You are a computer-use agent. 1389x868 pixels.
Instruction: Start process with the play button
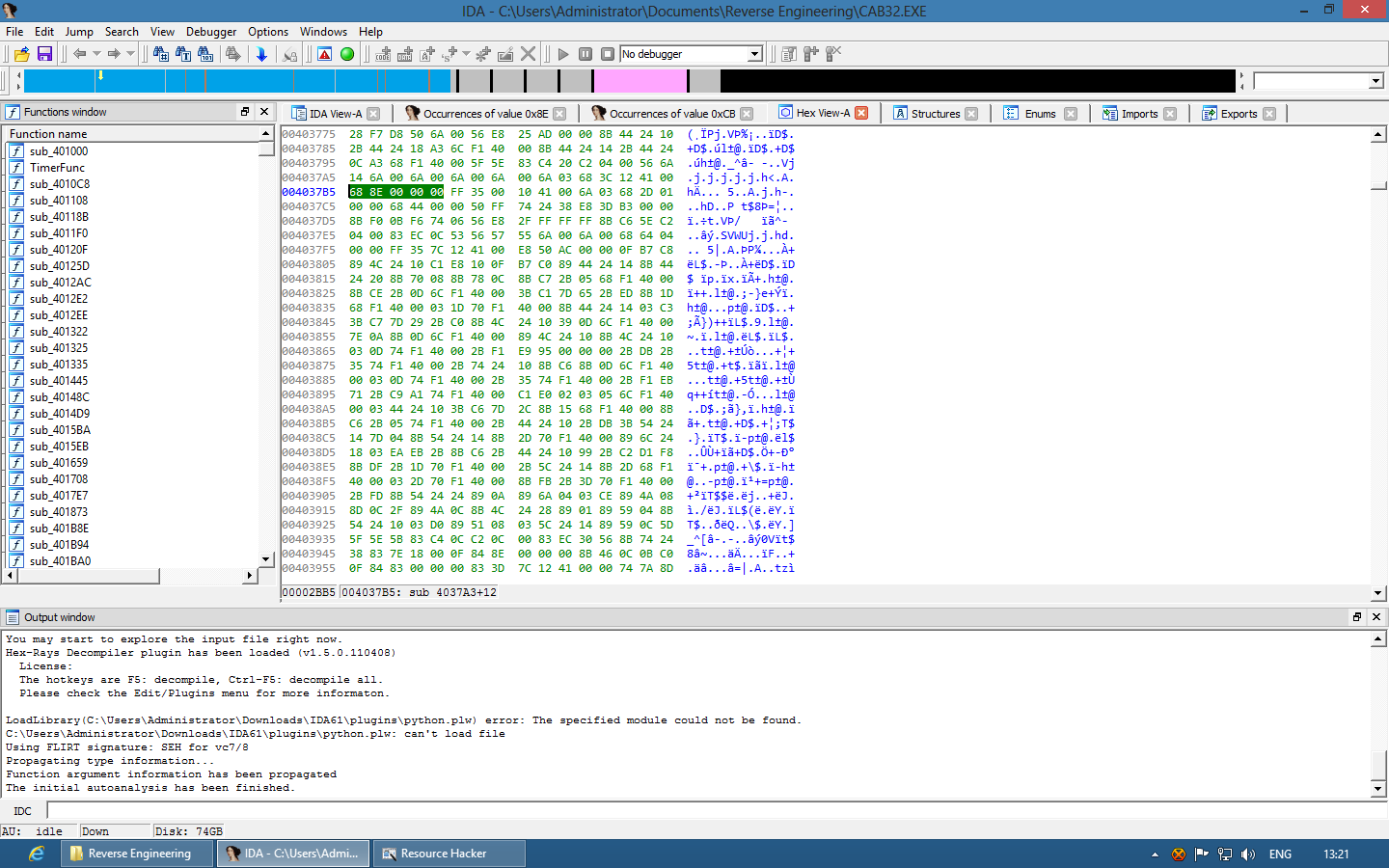click(563, 54)
